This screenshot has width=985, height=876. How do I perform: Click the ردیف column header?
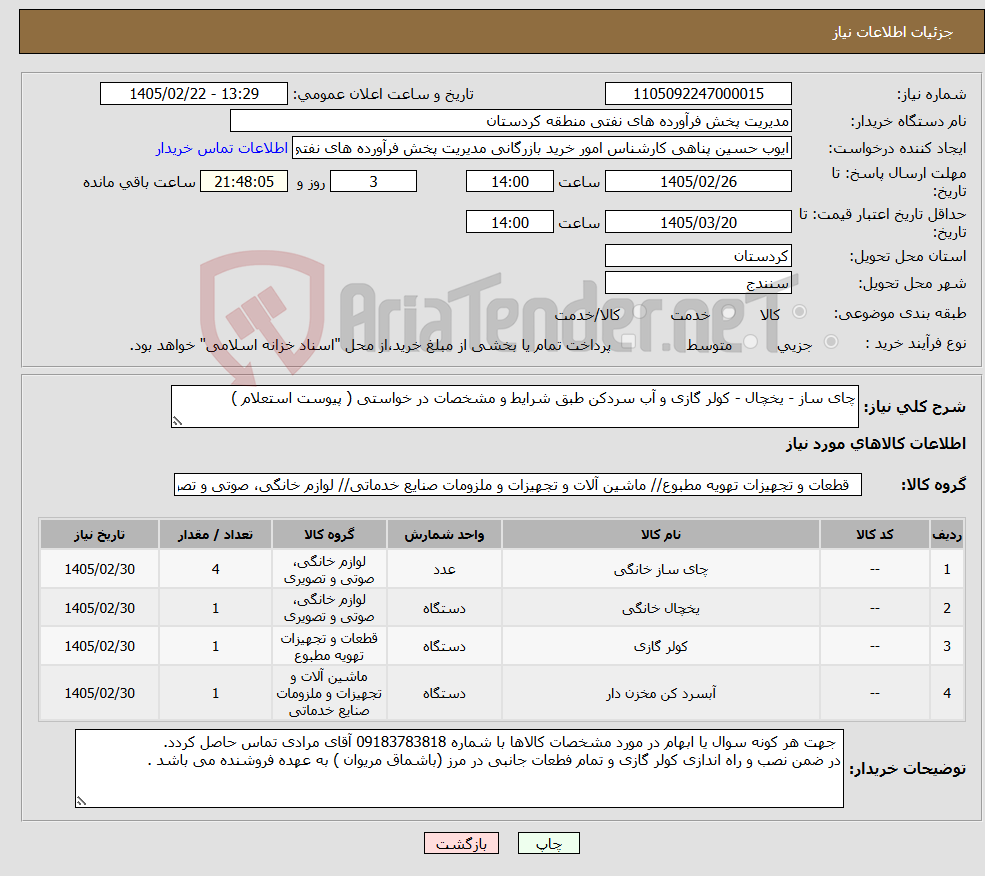coord(947,534)
